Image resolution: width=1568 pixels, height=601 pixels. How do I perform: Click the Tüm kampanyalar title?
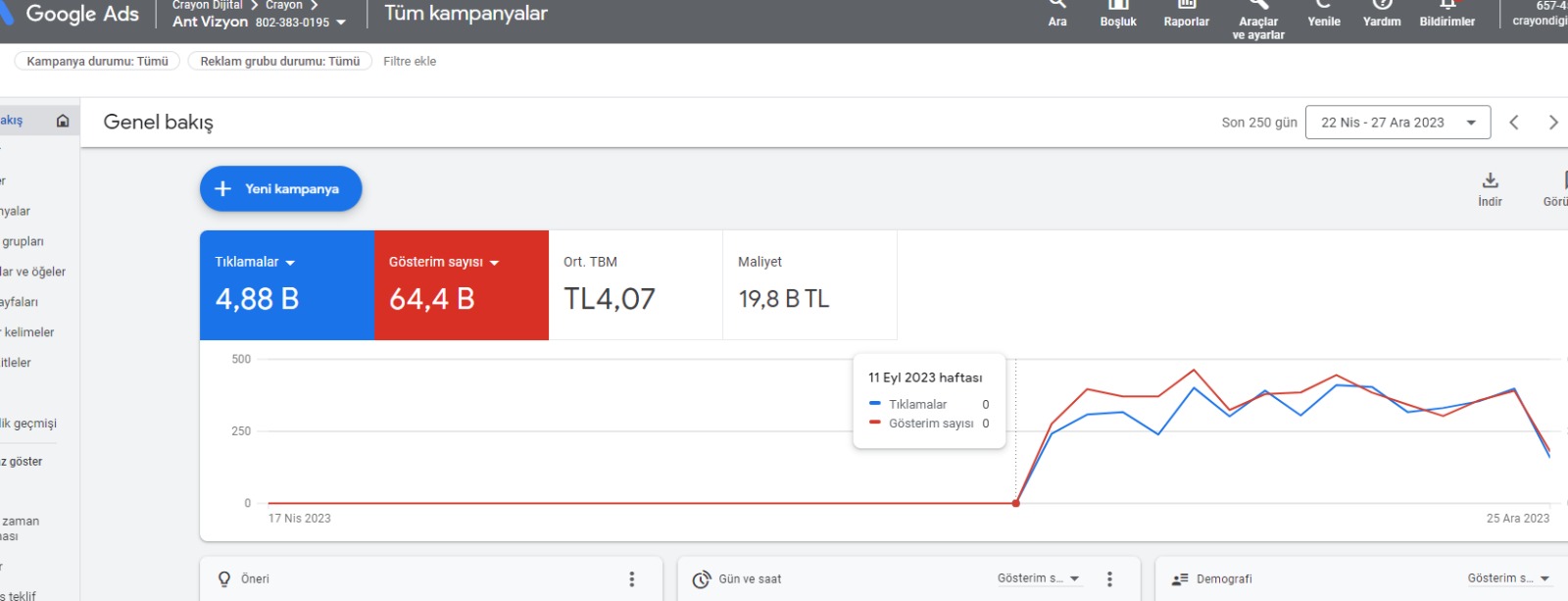tap(465, 14)
